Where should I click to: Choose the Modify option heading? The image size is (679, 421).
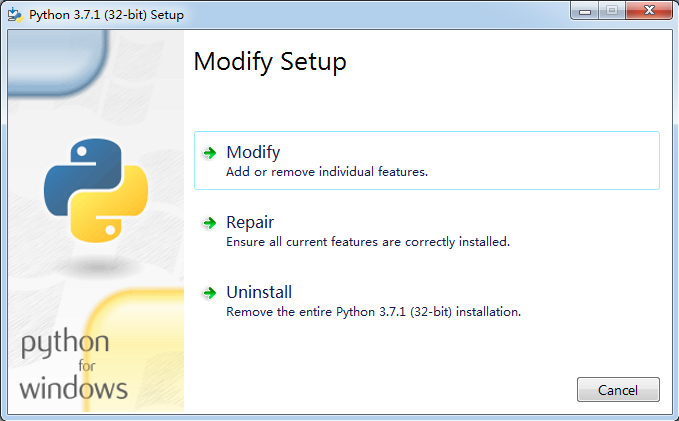(x=253, y=152)
